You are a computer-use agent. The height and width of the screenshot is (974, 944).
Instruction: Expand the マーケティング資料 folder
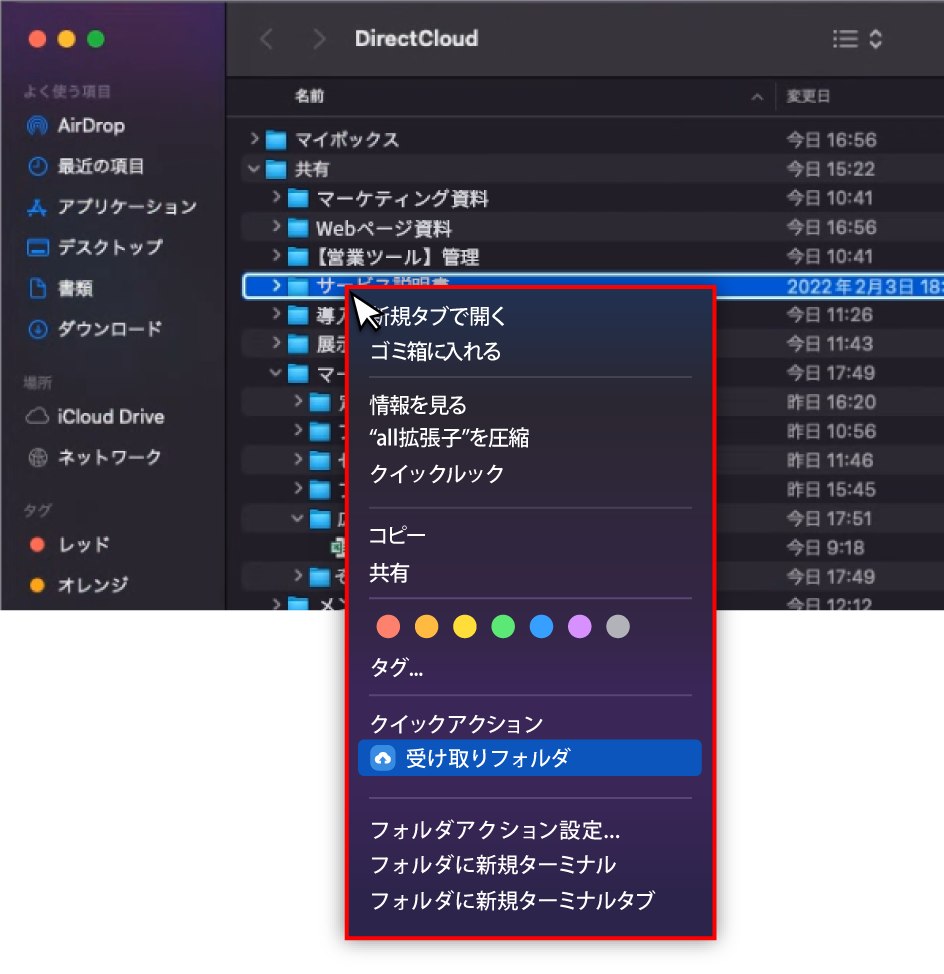coord(276,197)
